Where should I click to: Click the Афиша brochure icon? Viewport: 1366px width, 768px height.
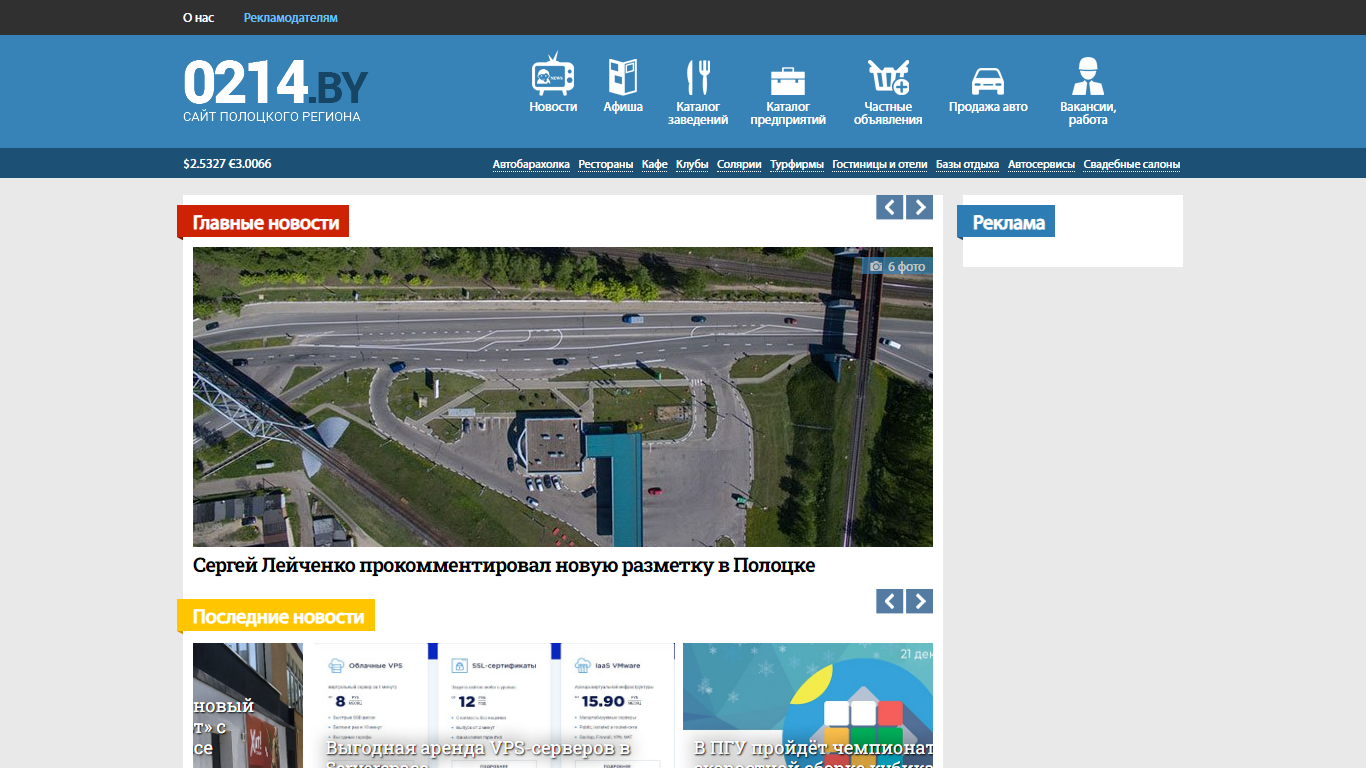coord(623,77)
